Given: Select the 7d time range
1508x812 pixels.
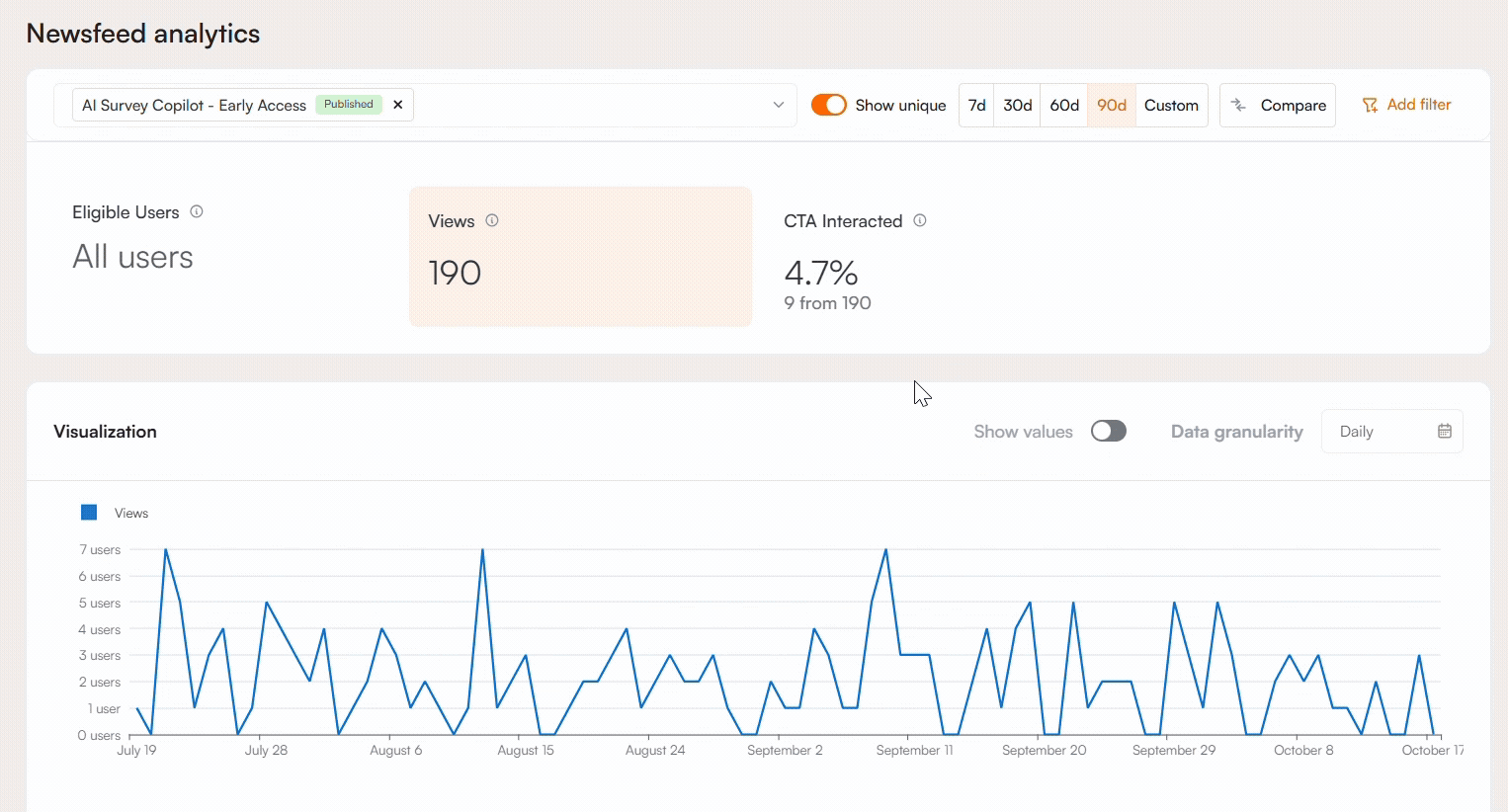Looking at the screenshot, I should click(976, 105).
